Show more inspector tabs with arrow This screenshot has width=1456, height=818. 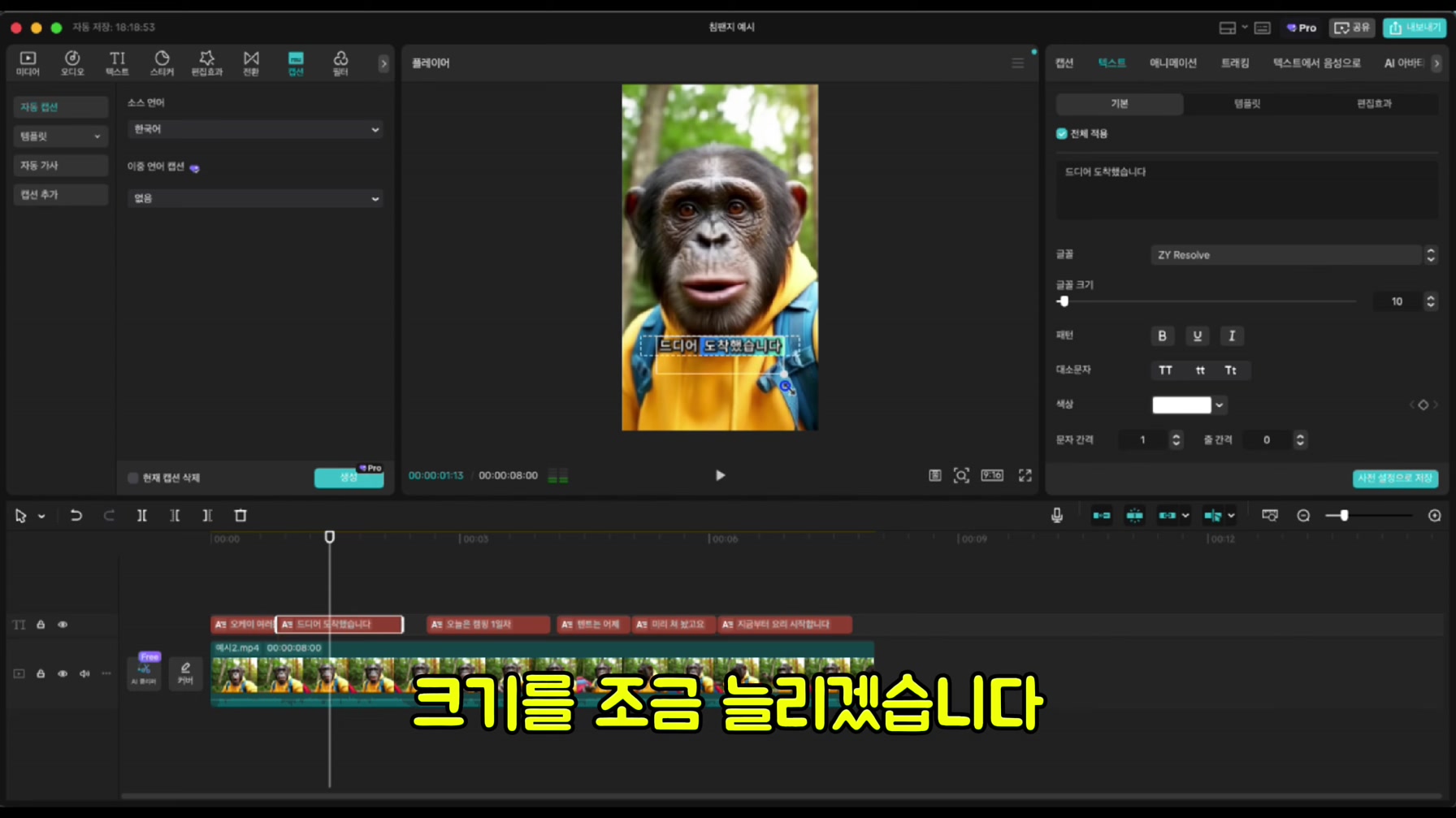[1436, 63]
